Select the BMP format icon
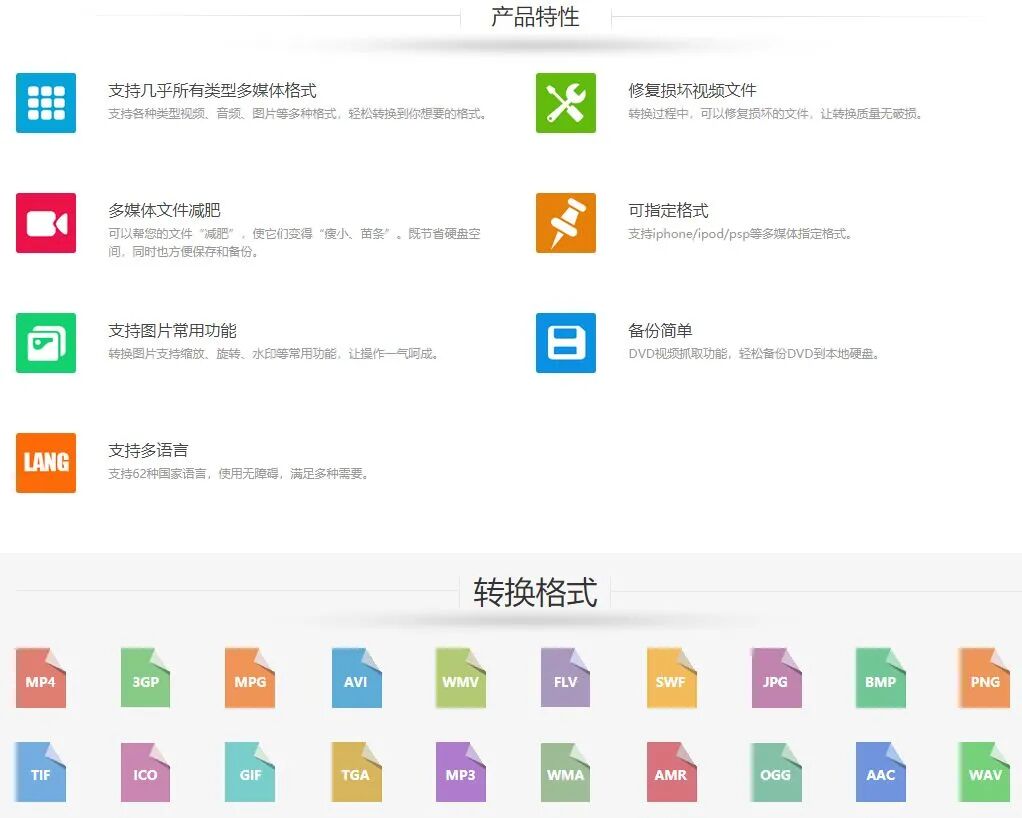The width and height of the screenshot is (1022, 818). (881, 678)
